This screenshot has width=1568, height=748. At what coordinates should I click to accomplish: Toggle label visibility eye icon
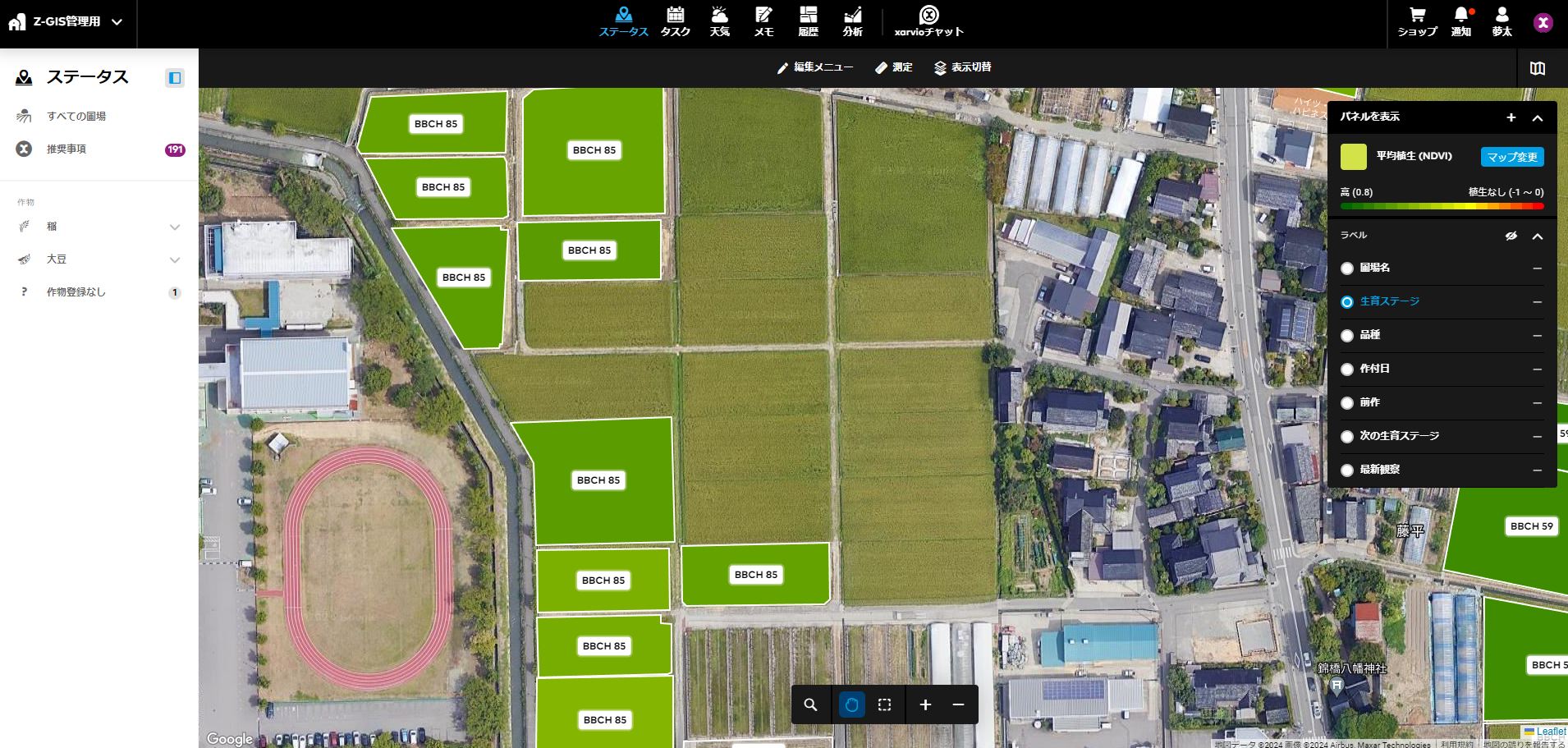tap(1511, 236)
